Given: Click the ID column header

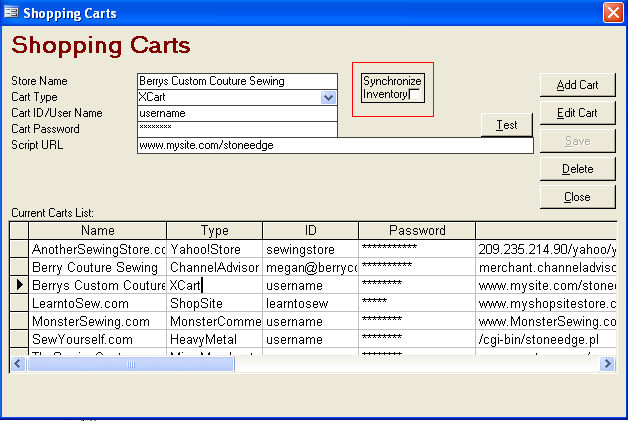Looking at the screenshot, I should coord(310,230).
